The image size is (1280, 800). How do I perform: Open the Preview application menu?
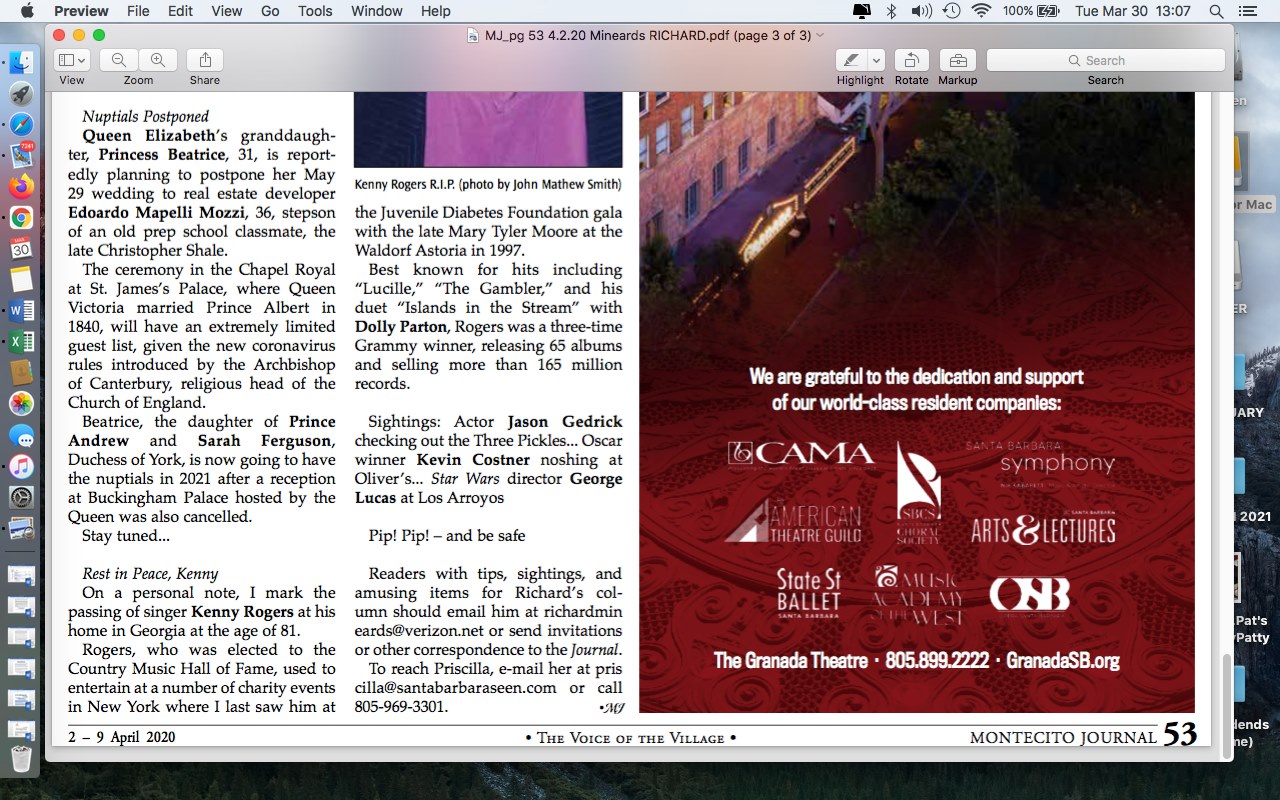[x=81, y=11]
